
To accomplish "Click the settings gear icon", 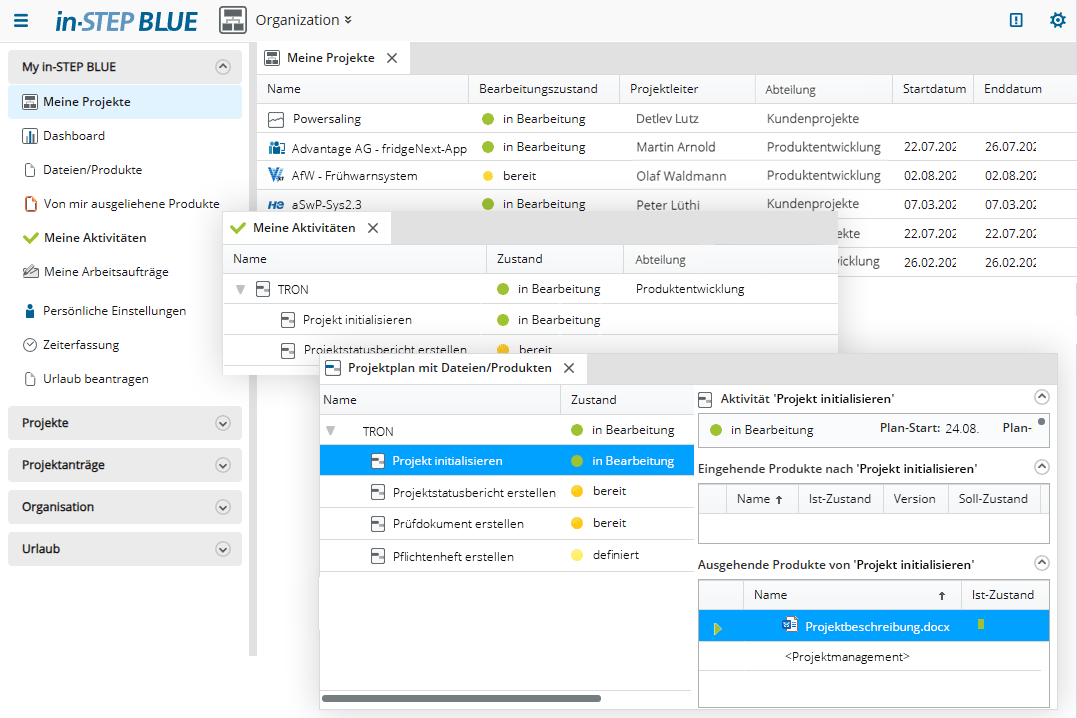I will tap(1057, 20).
